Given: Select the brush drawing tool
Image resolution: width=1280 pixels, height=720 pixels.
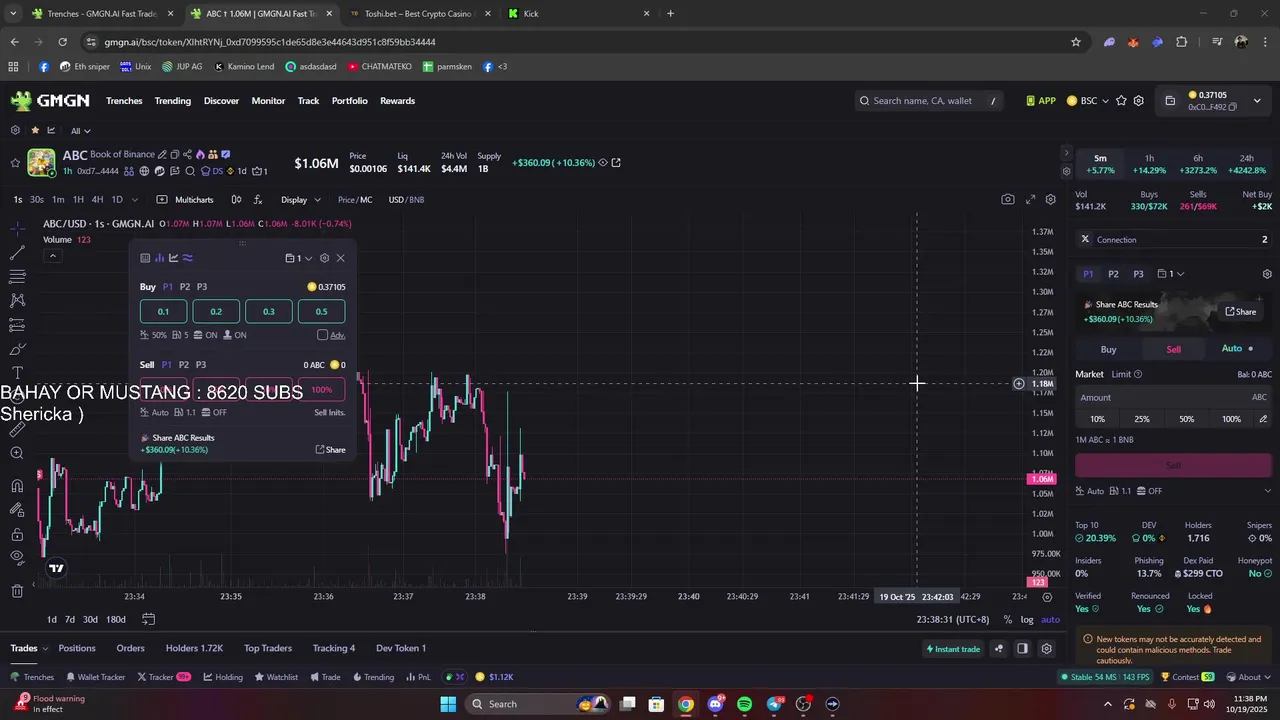Looking at the screenshot, I should (x=17, y=349).
